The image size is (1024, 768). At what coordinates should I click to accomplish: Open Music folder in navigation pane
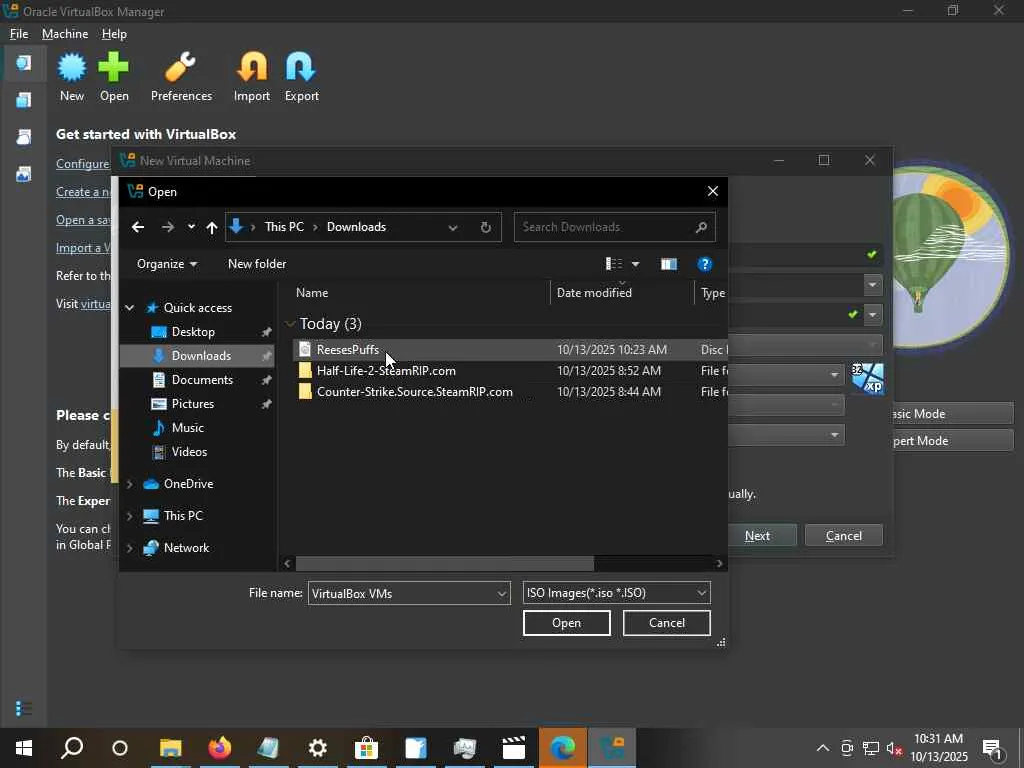(187, 428)
